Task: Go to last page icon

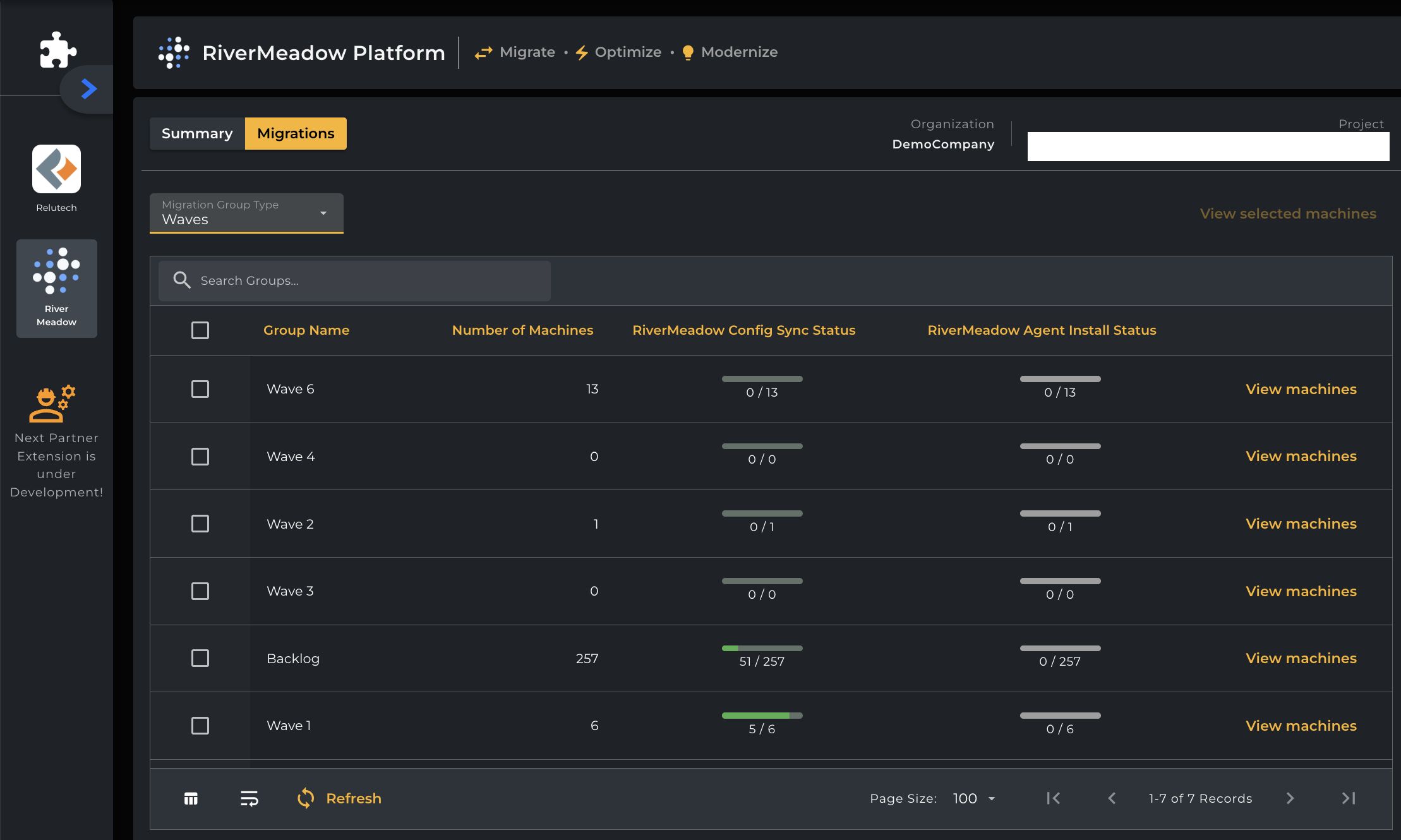Action: (1349, 798)
